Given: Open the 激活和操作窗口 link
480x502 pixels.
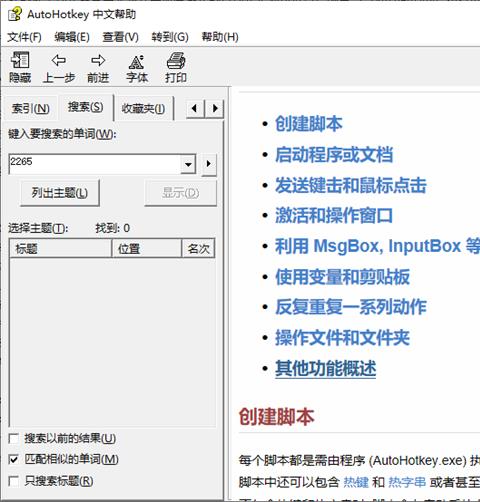Looking at the screenshot, I should coord(334,216).
